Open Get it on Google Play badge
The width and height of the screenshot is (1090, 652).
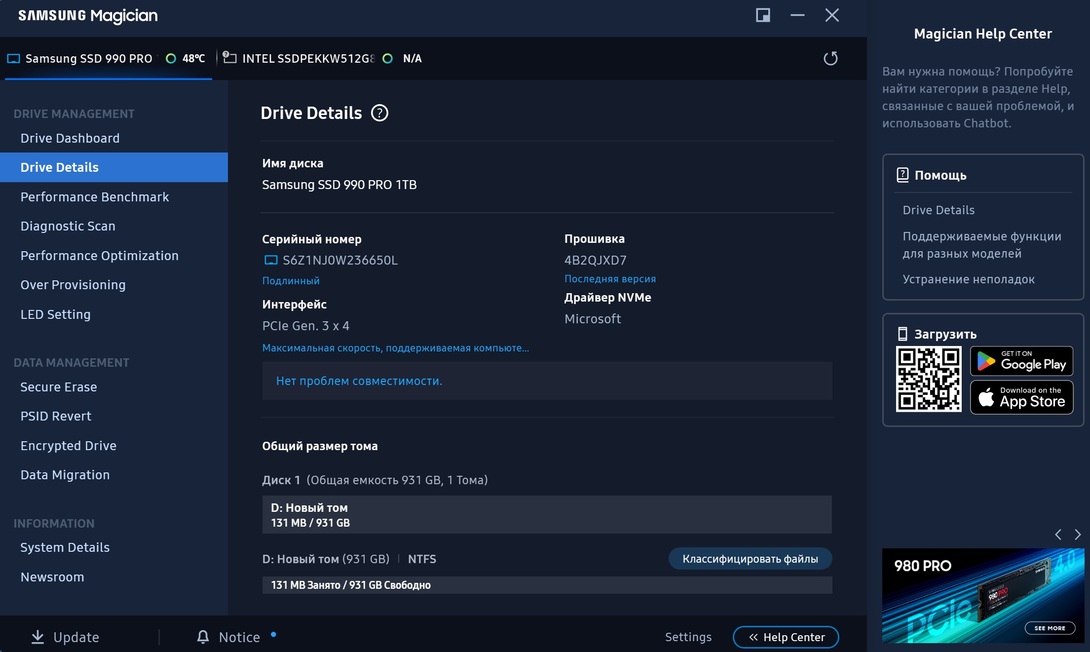coord(1021,361)
